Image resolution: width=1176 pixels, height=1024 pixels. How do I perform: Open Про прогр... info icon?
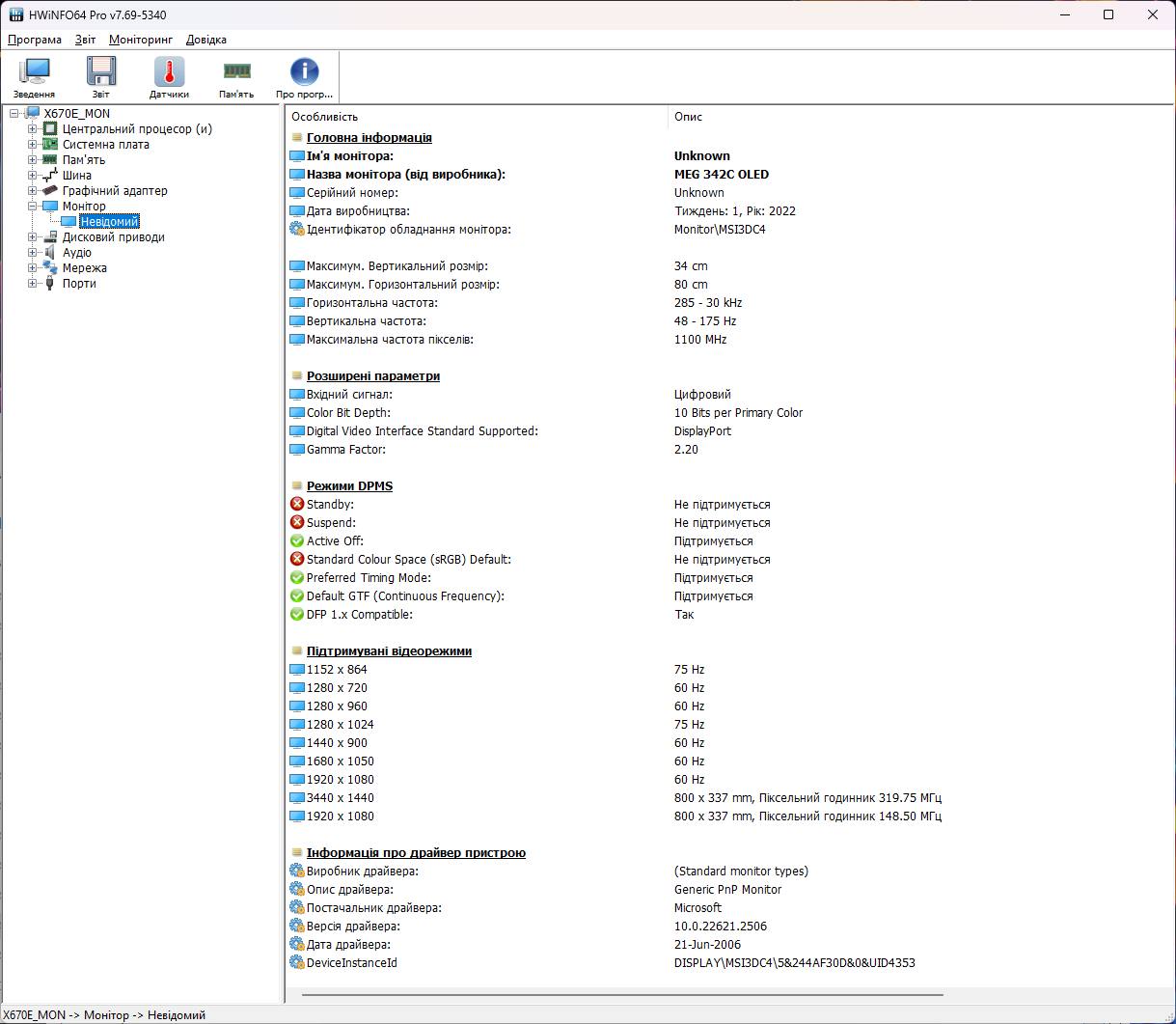click(x=304, y=72)
